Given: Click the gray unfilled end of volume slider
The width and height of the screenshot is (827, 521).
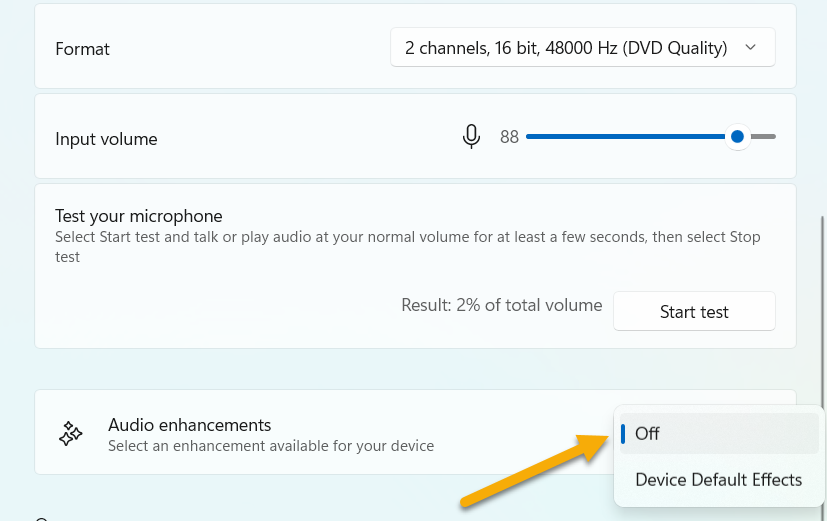Looking at the screenshot, I should click(764, 137).
